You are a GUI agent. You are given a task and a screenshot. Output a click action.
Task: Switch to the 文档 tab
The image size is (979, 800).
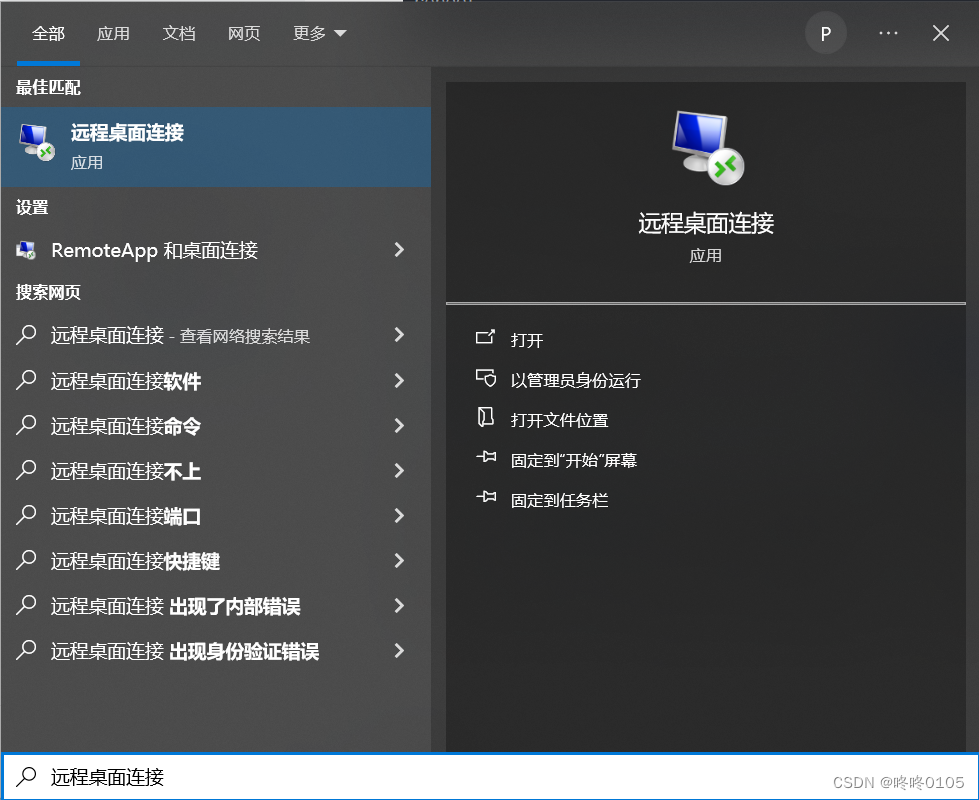pos(179,33)
